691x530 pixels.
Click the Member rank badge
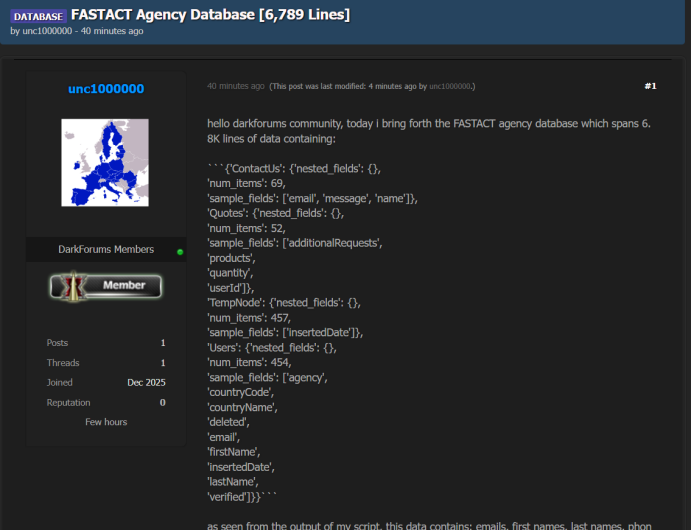[106, 286]
